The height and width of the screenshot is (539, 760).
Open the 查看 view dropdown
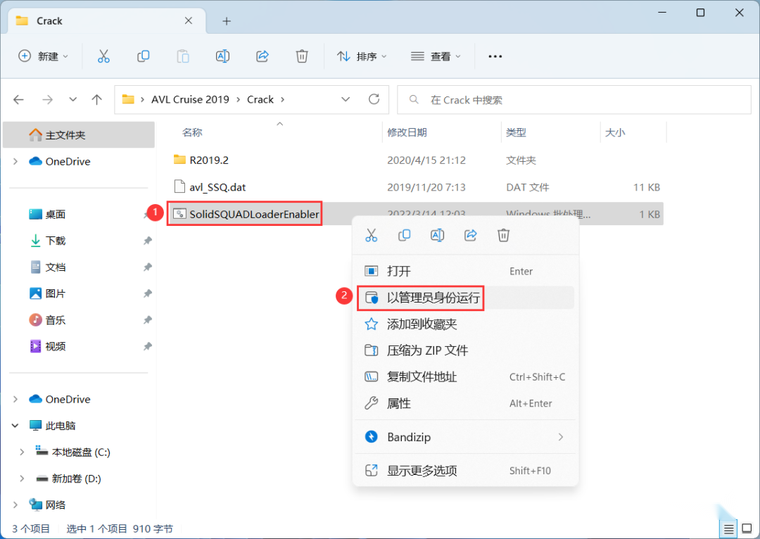point(435,56)
